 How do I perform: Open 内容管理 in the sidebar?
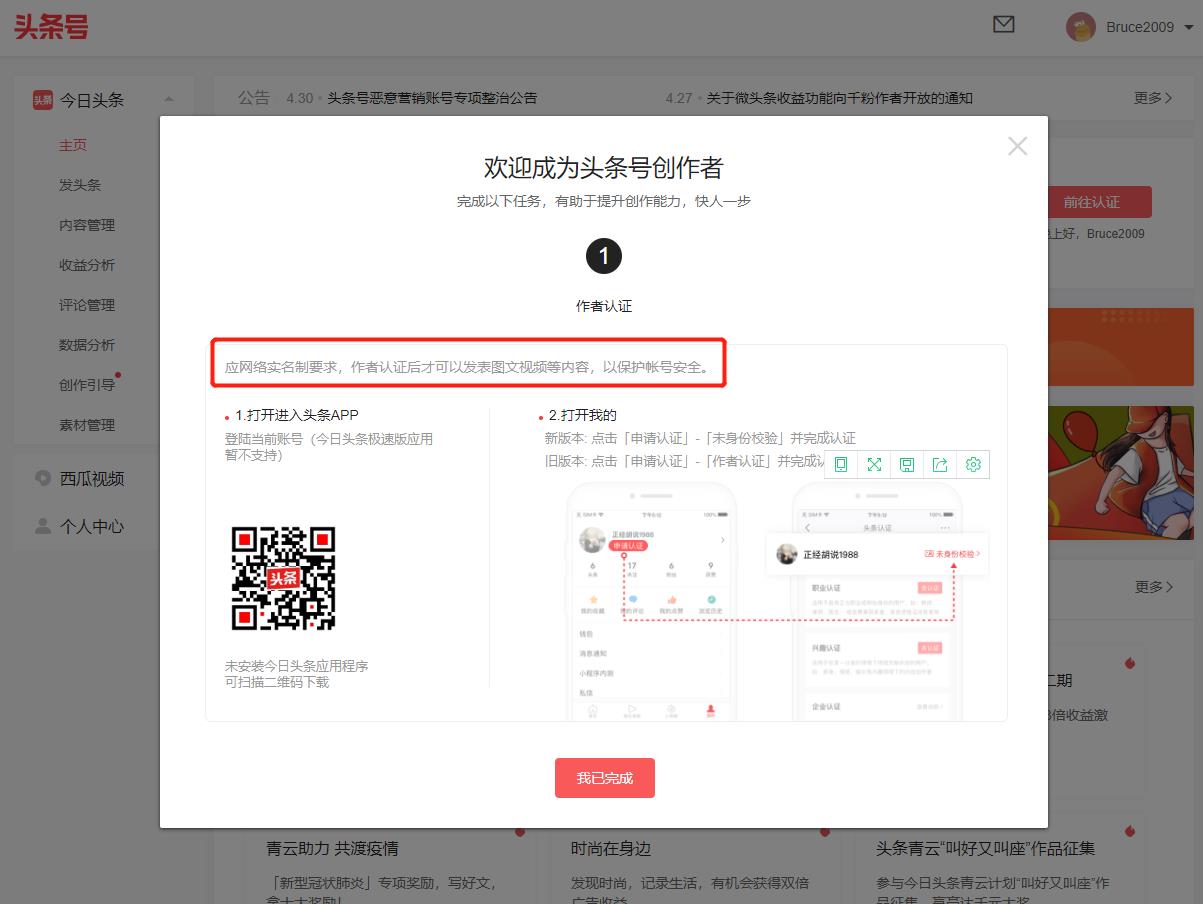(87, 225)
